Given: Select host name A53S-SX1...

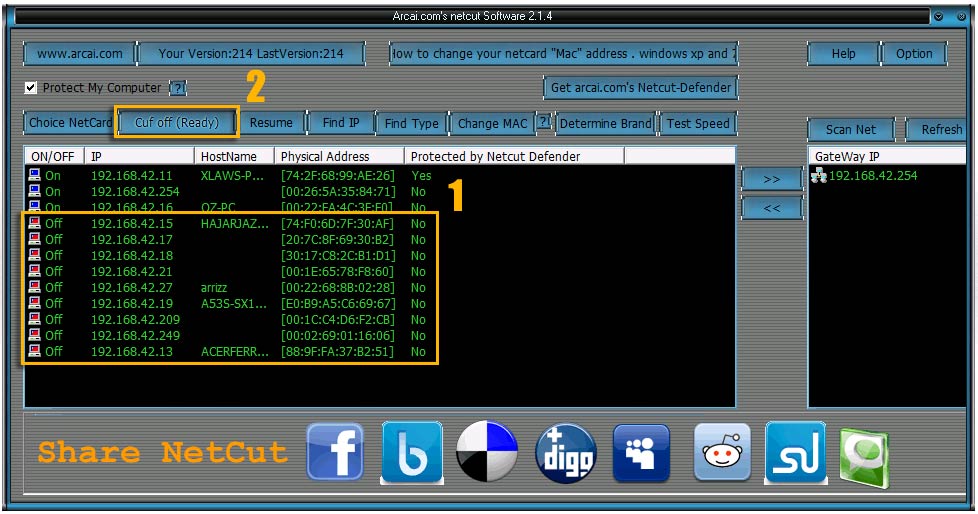Looking at the screenshot, I should coord(234,304).
